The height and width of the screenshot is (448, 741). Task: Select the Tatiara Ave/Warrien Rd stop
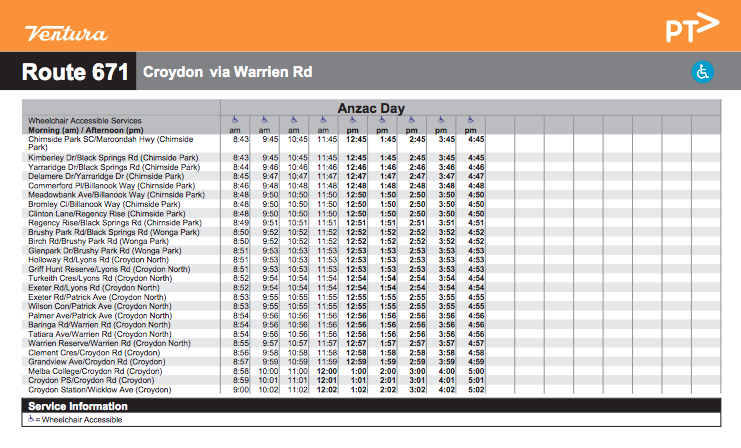100,334
